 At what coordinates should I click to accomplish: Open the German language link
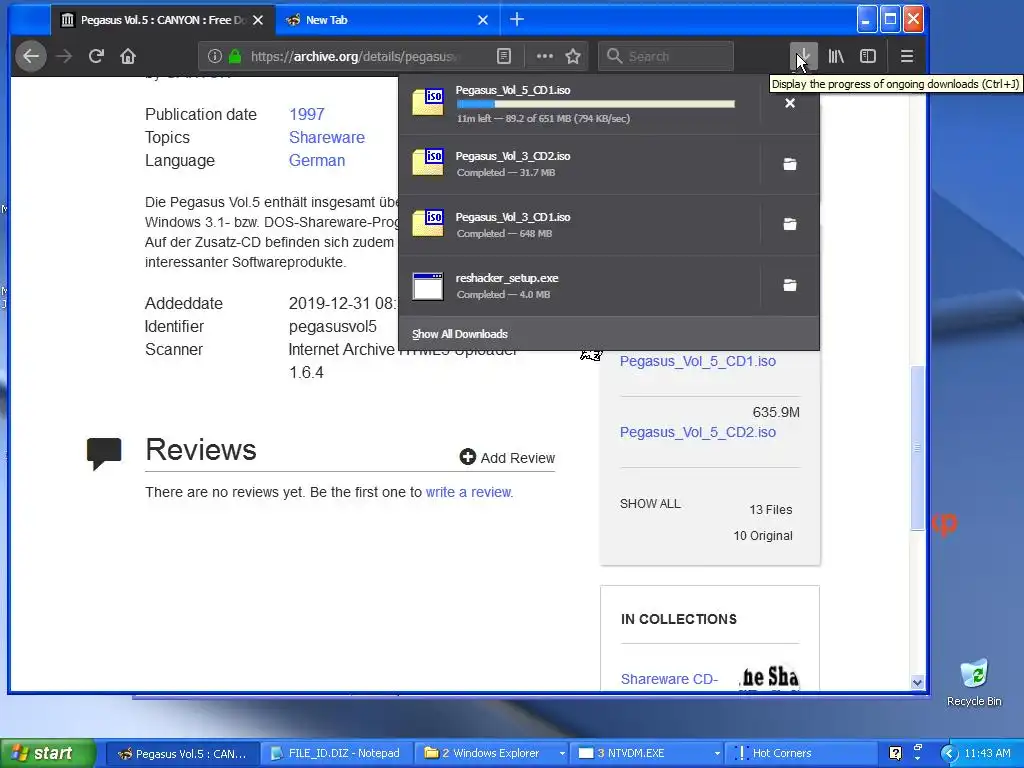click(317, 161)
